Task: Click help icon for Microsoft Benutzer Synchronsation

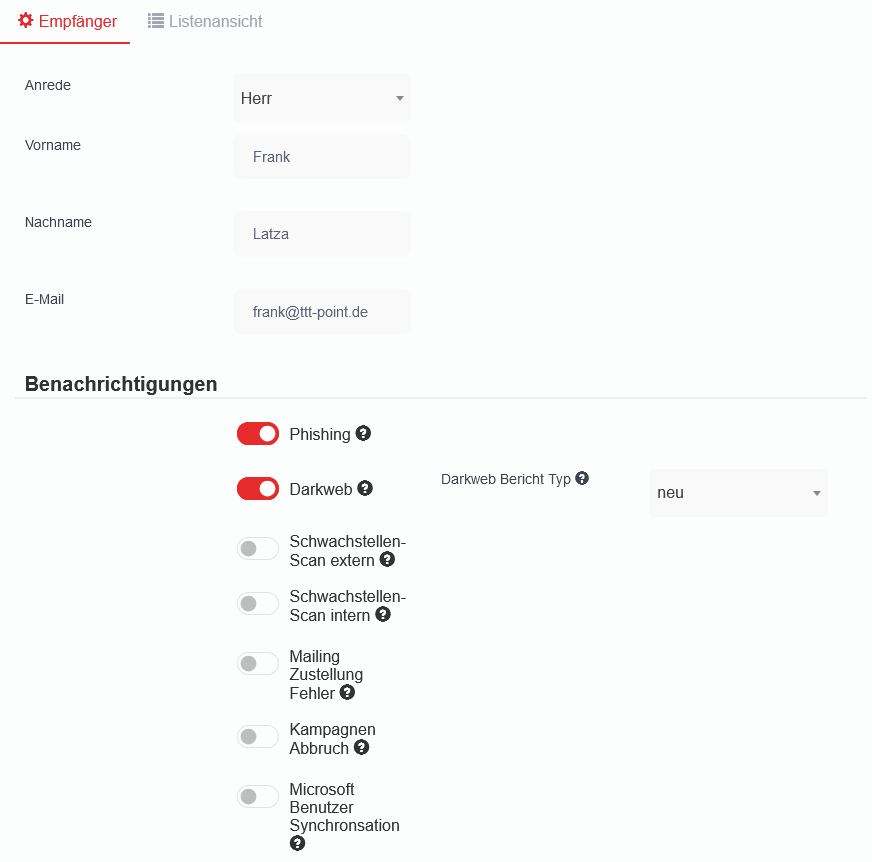Action: pos(297,843)
